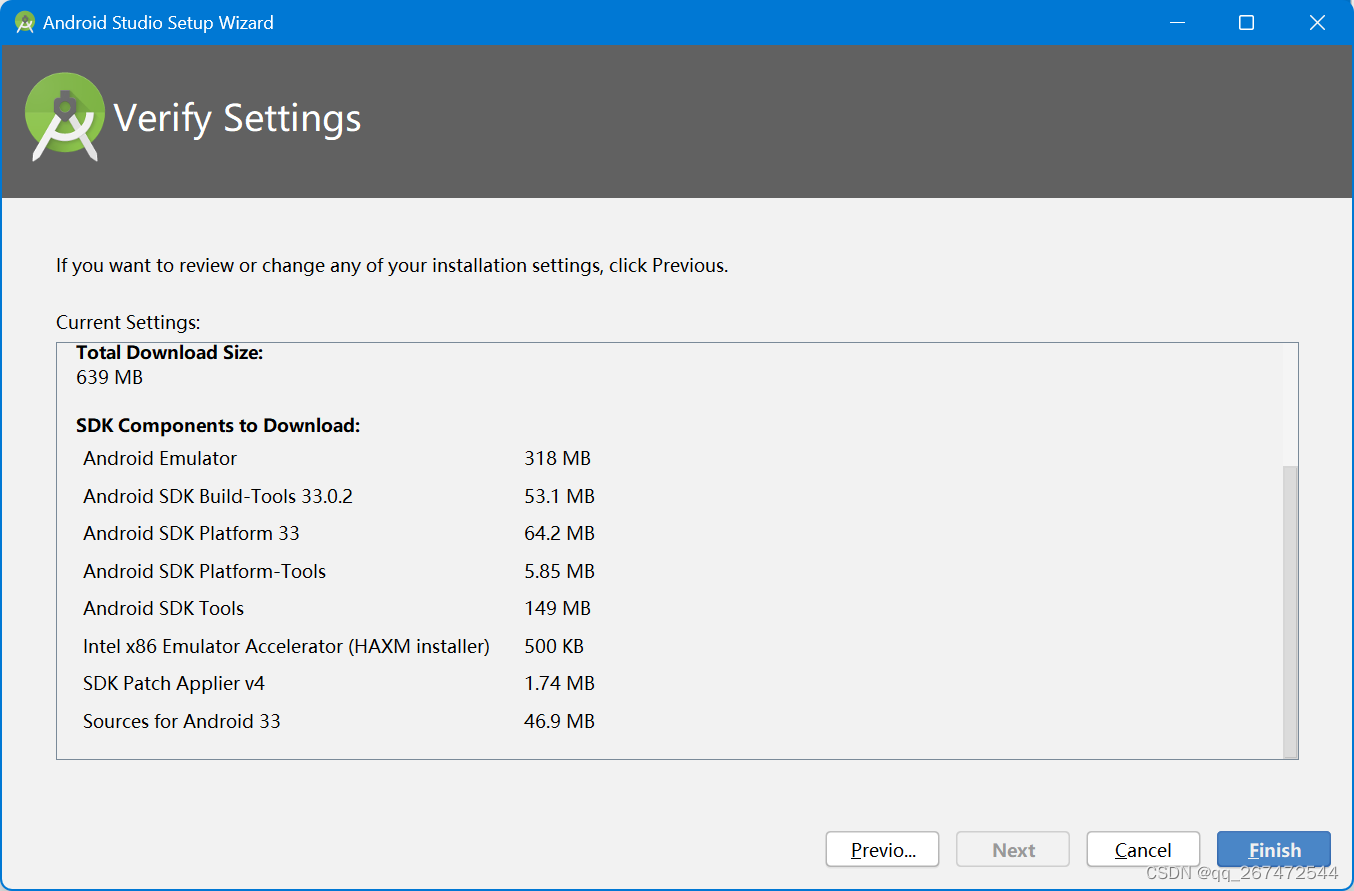The width and height of the screenshot is (1354, 891).
Task: Go back with the Previous button
Action: pyautogui.click(x=882, y=849)
